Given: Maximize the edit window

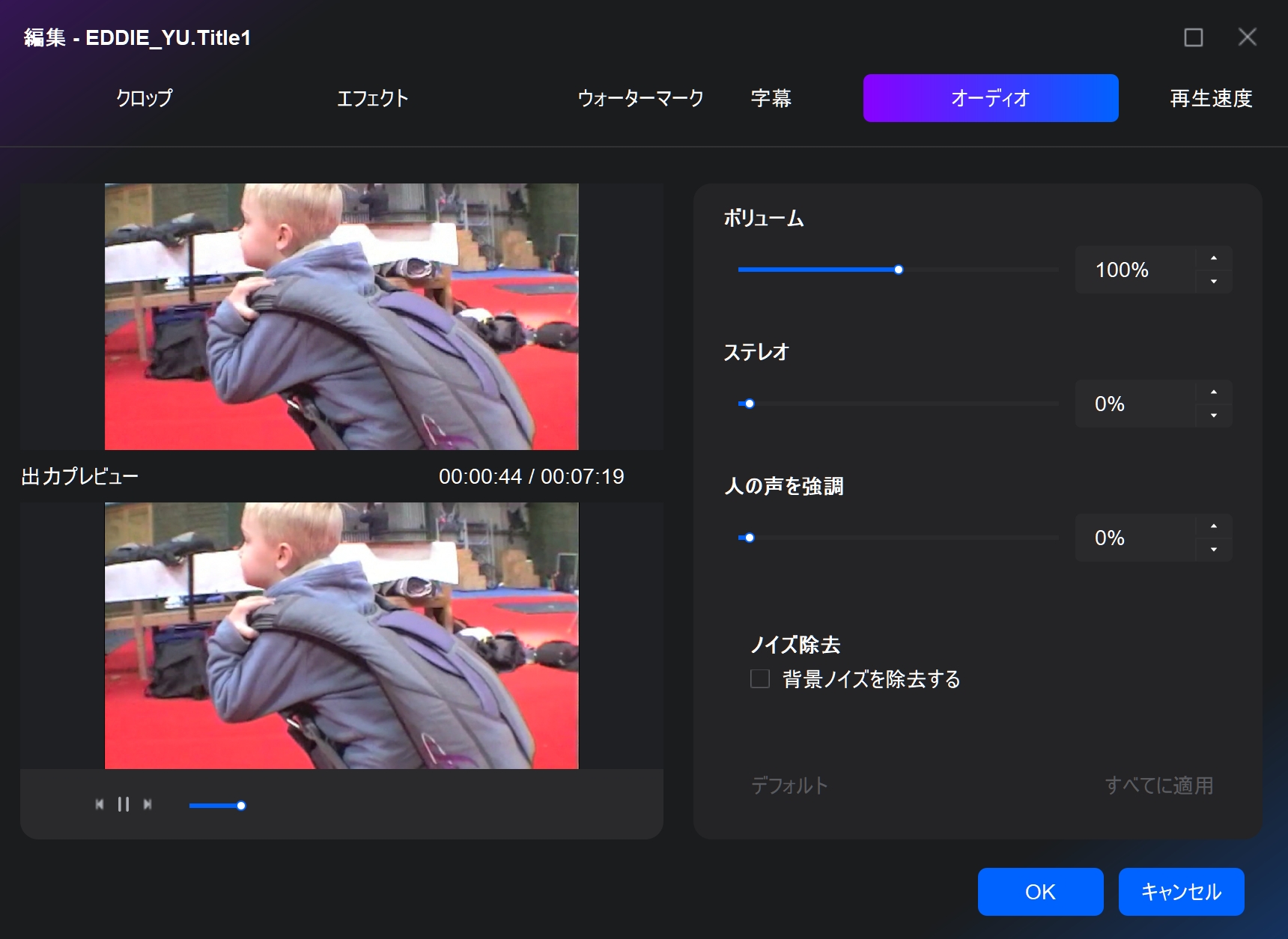Looking at the screenshot, I should pyautogui.click(x=1193, y=37).
